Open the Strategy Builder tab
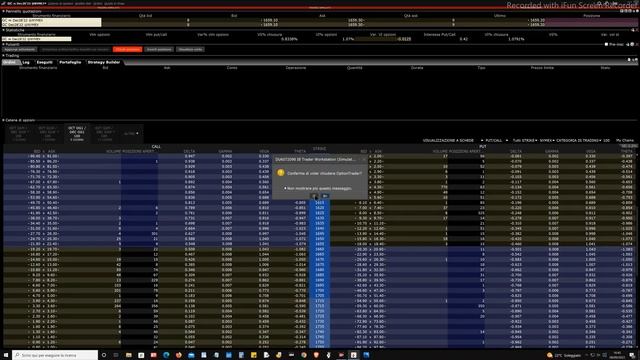This screenshot has width=640, height=360. (x=104, y=62)
